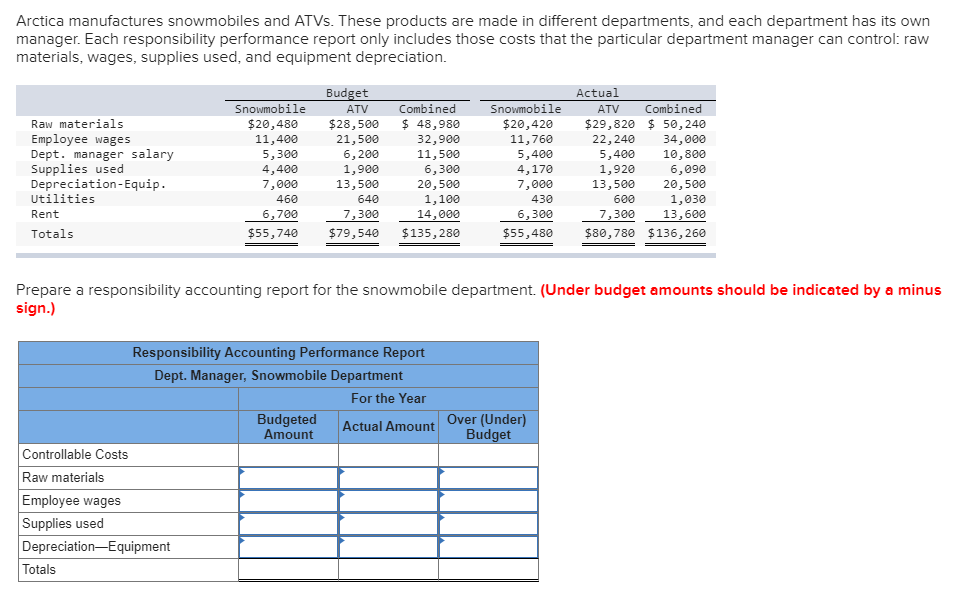Click 'Totals' label in report table
This screenshot has width=968, height=602.
[39, 569]
